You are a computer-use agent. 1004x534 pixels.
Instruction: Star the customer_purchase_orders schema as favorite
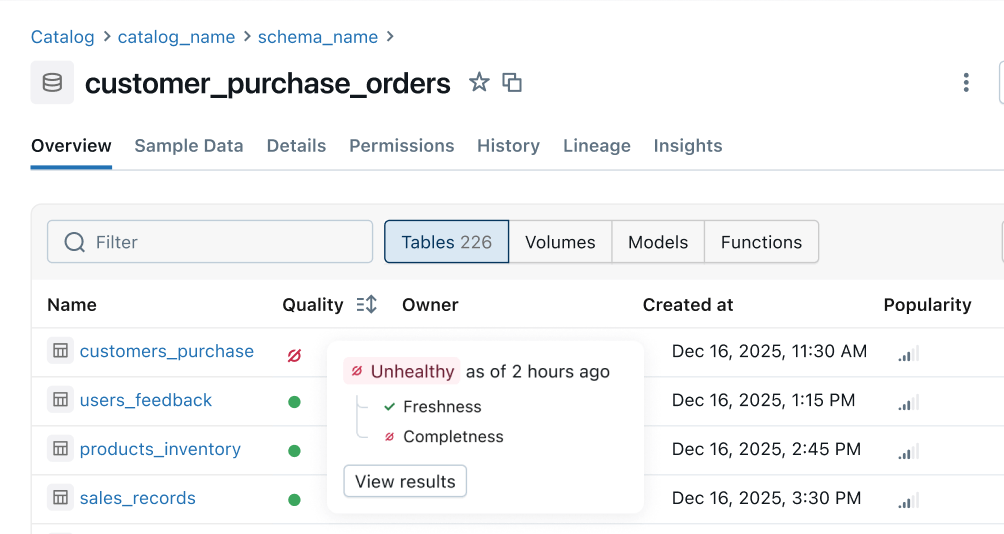pyautogui.click(x=479, y=82)
